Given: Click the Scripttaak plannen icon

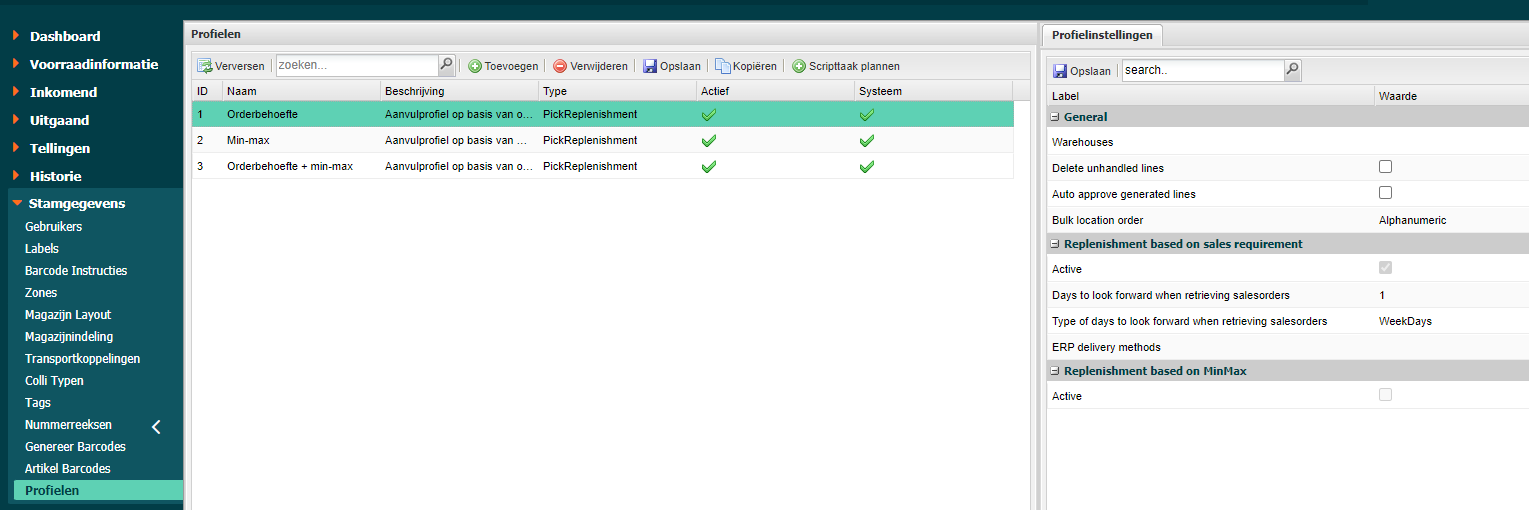Looking at the screenshot, I should (799, 66).
